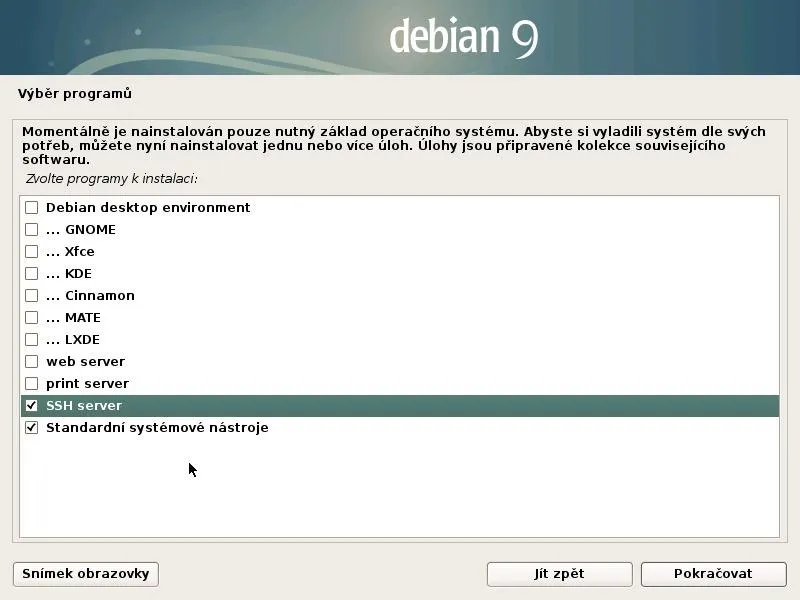The width and height of the screenshot is (800, 600).
Task: Click the 'web server' row text
Action: click(x=86, y=362)
